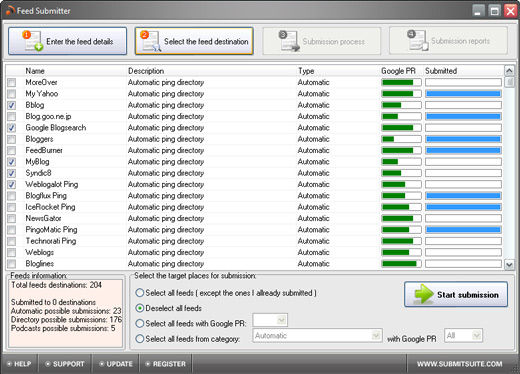Go to Enter the feed details step

click(x=68, y=41)
